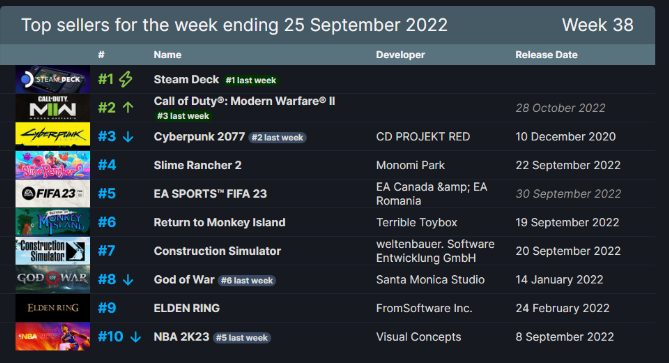Image resolution: width=669 pixels, height=363 pixels.
Task: Select the God of War thumbnail
Action: [52, 279]
